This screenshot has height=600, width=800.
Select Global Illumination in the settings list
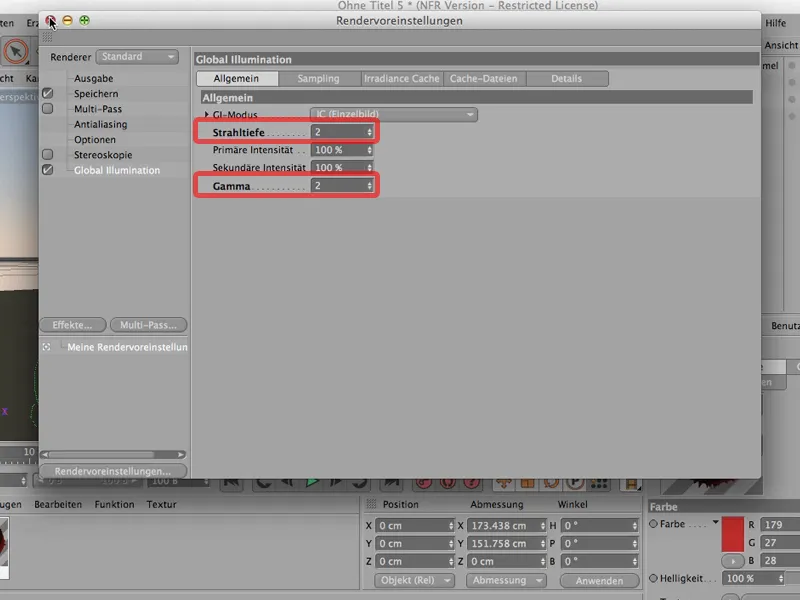tap(117, 170)
